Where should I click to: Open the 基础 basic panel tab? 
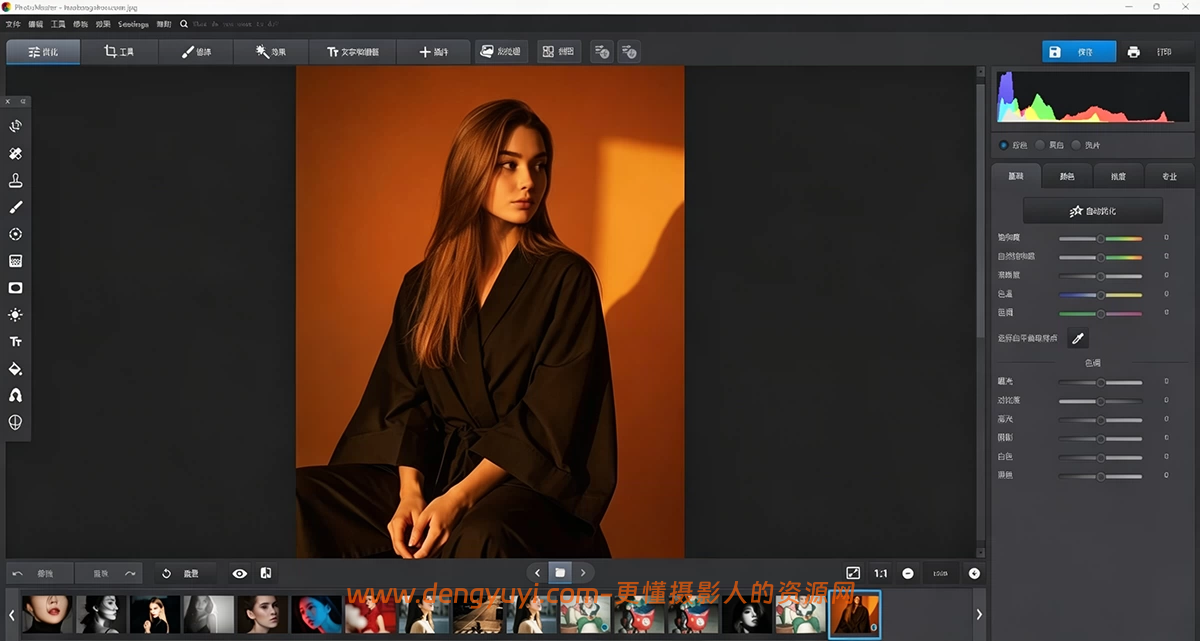1016,176
